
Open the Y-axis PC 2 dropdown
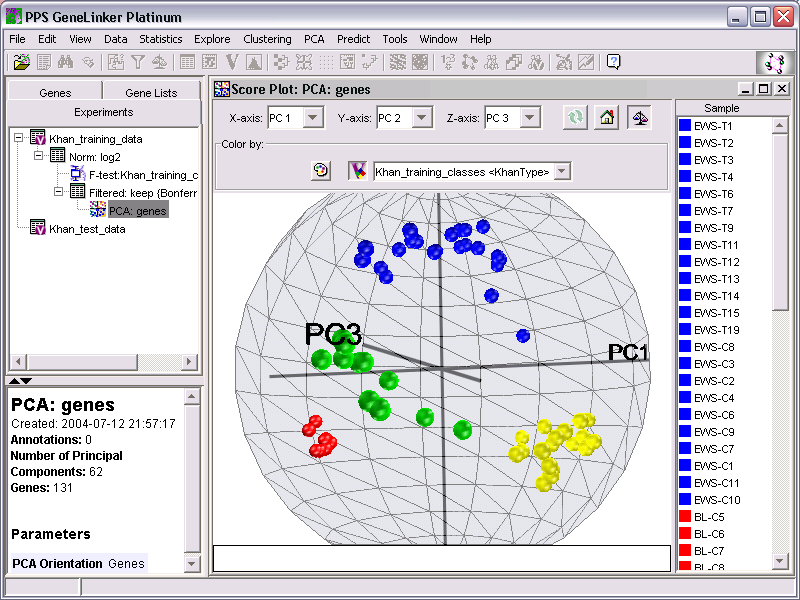click(x=421, y=118)
